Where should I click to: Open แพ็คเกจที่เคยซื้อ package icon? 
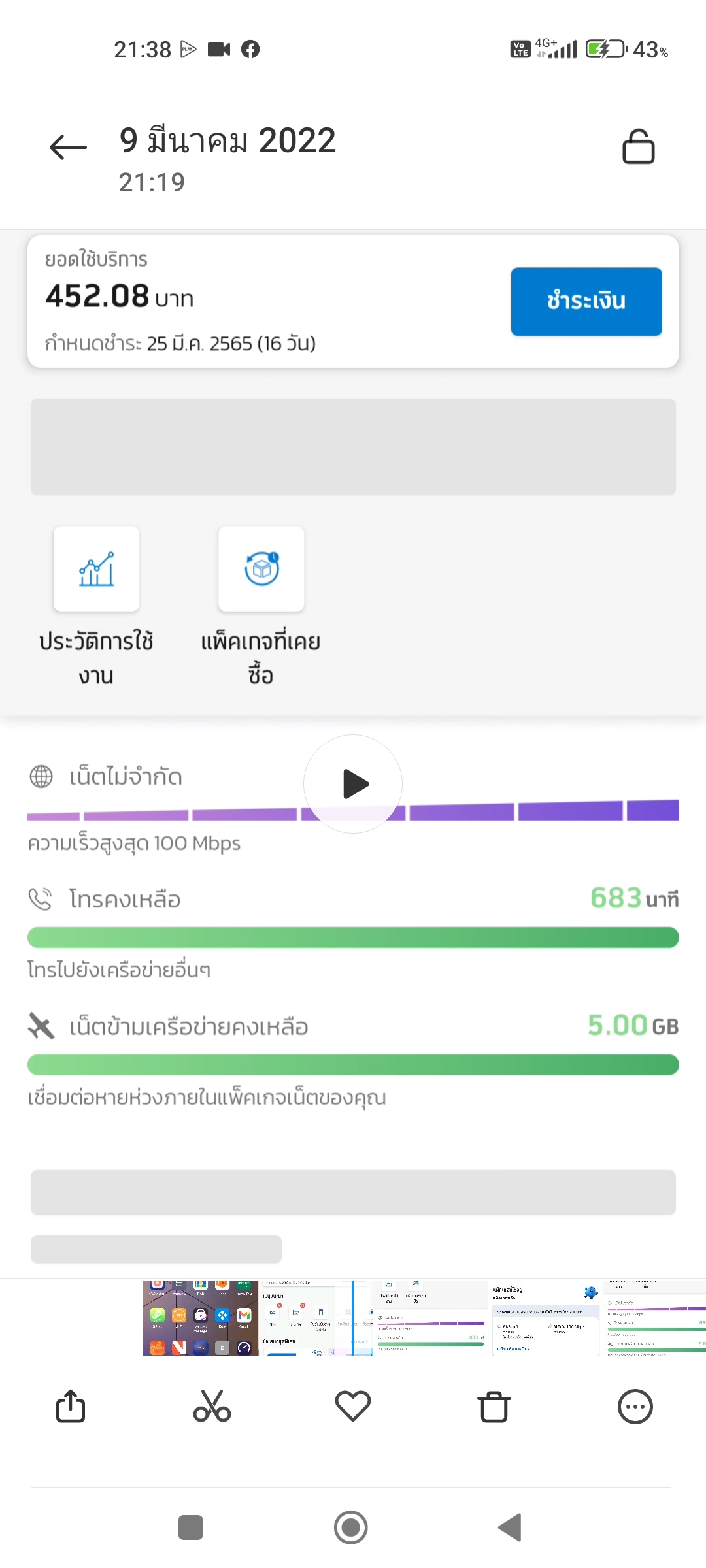[x=261, y=569]
